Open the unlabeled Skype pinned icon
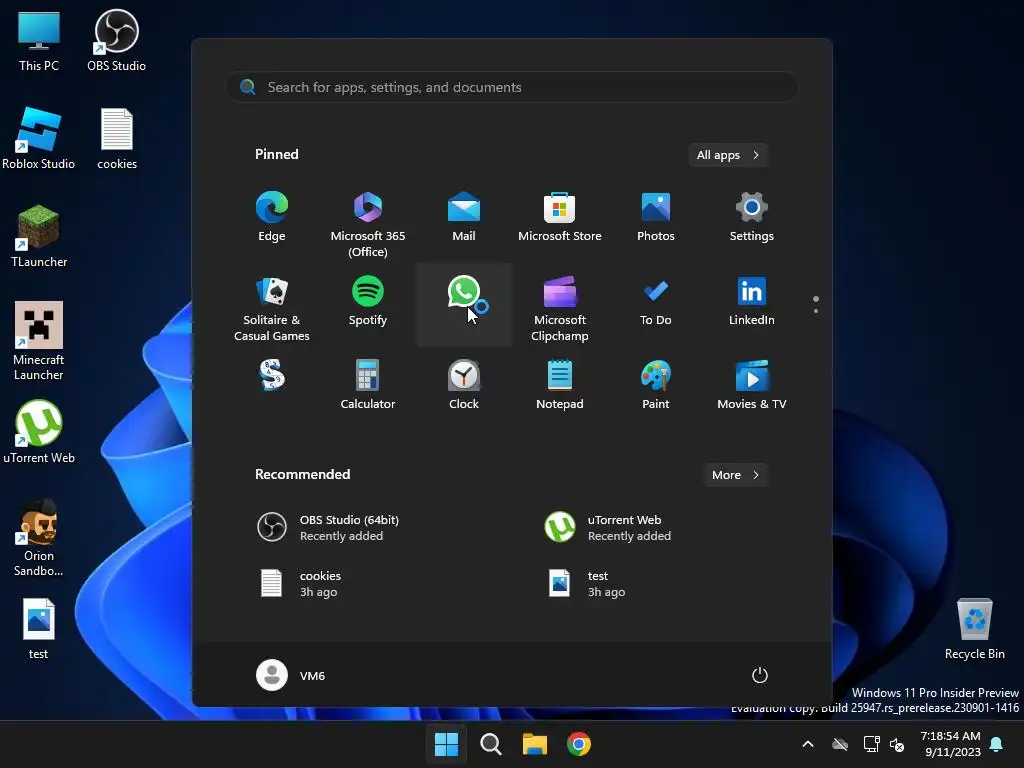Screen dimensions: 1024x768 (x=272, y=376)
